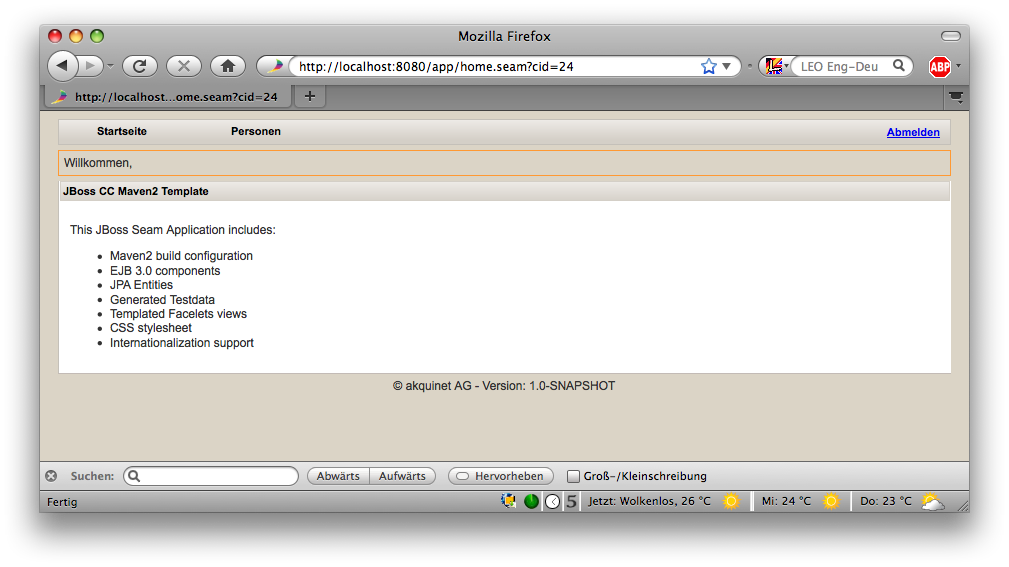Go to the Firefox home page
1009x567 pixels.
228,66
